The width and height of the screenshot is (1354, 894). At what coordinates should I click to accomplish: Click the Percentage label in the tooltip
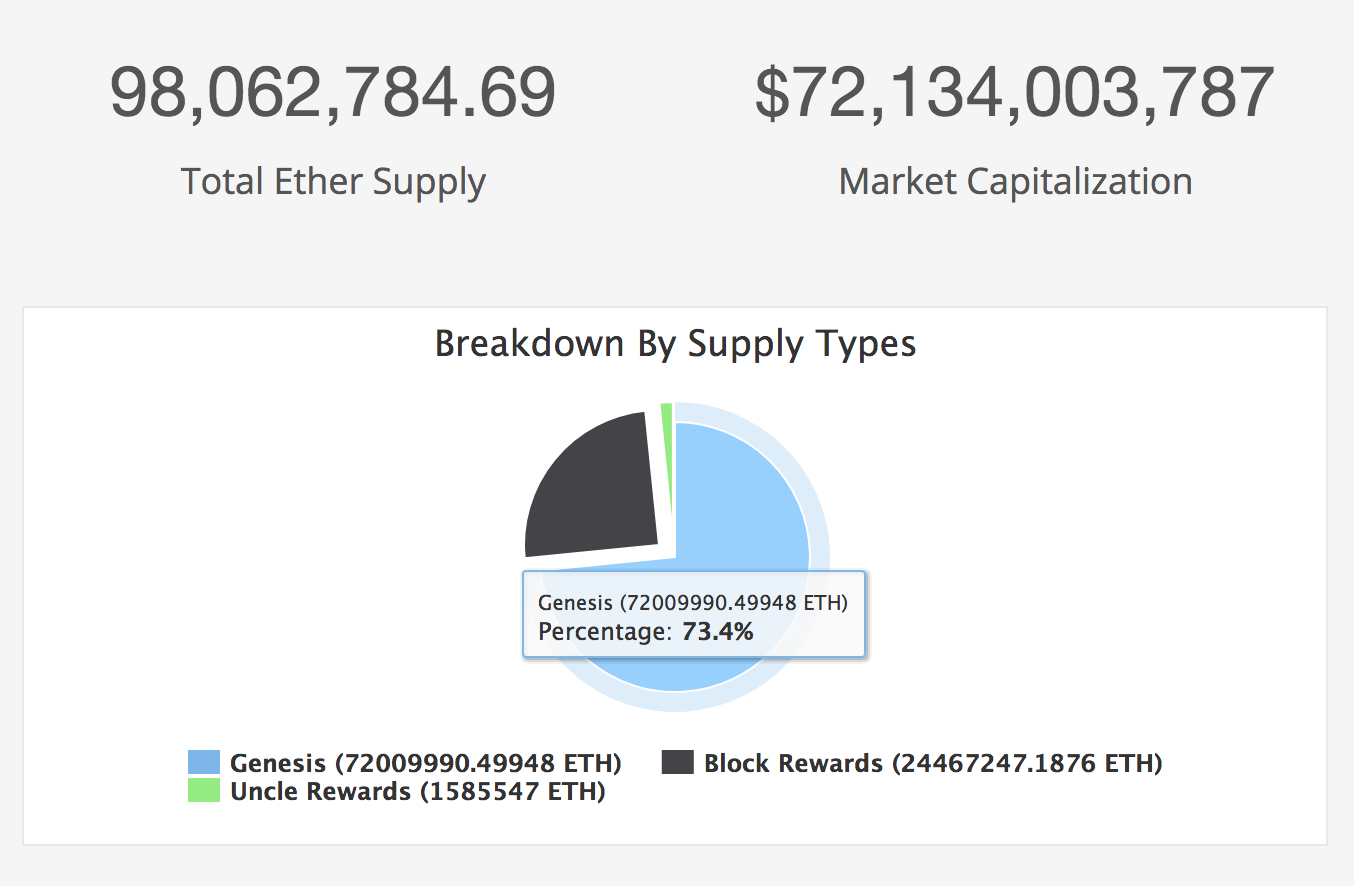[x=605, y=632]
